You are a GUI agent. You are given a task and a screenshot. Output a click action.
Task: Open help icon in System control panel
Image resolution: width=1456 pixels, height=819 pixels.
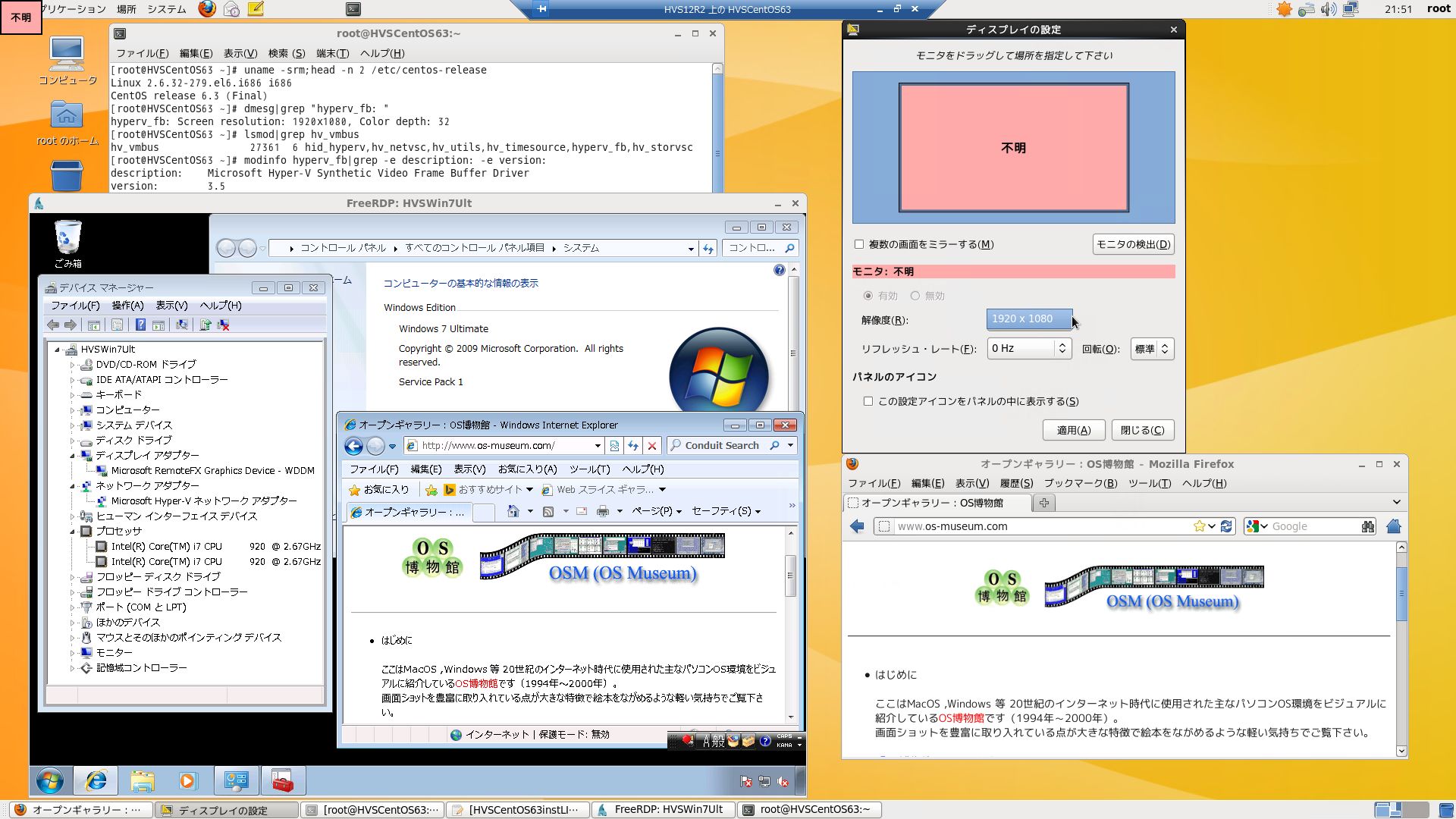779,271
